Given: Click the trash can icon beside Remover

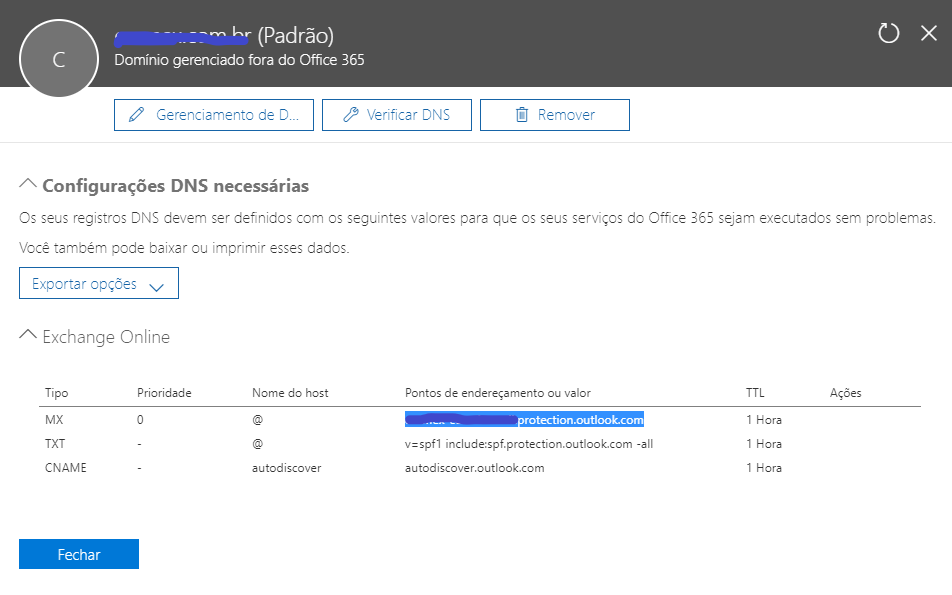Looking at the screenshot, I should pyautogui.click(x=522, y=114).
